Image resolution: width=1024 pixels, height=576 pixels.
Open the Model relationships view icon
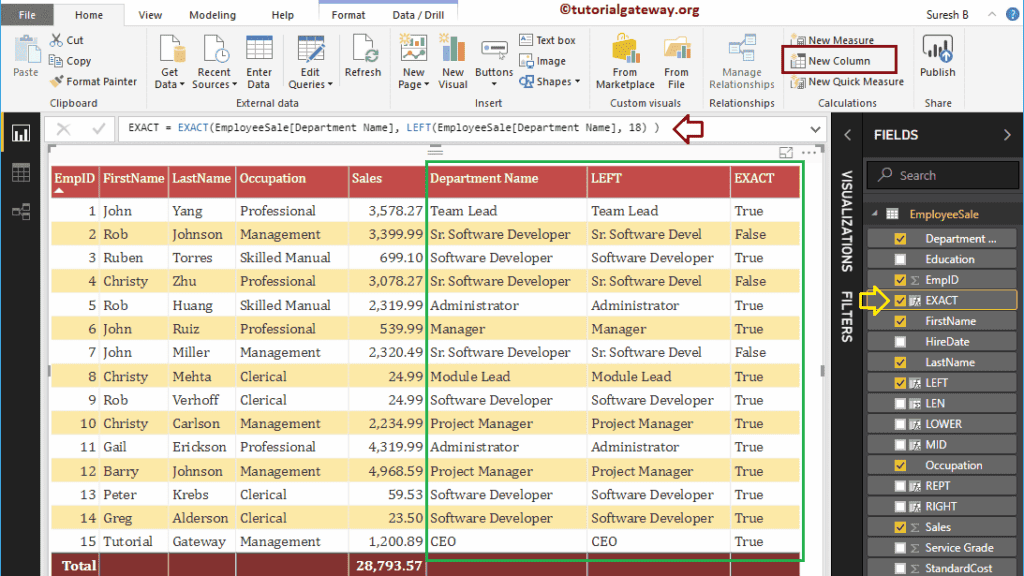point(20,211)
